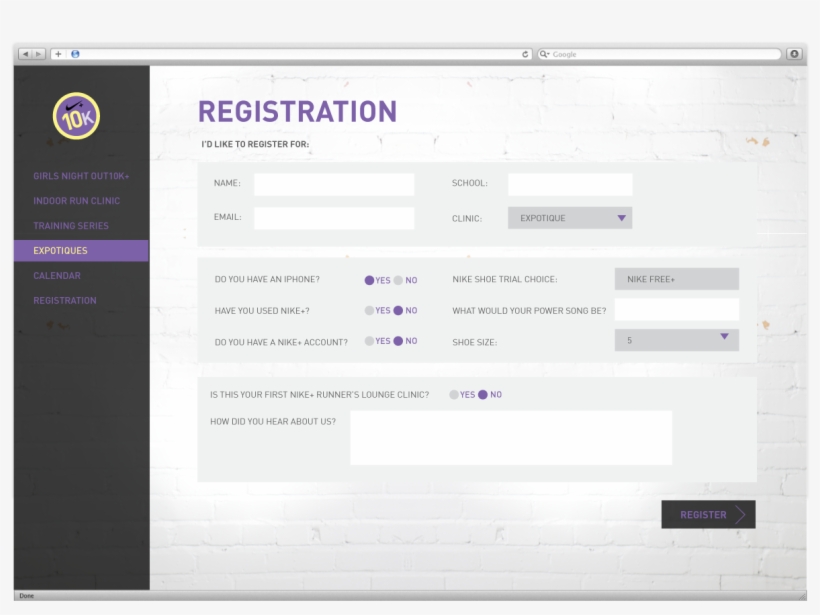Open Nike Shoe Trial Choice selector
Screen dimensions: 820x615
tap(677, 279)
